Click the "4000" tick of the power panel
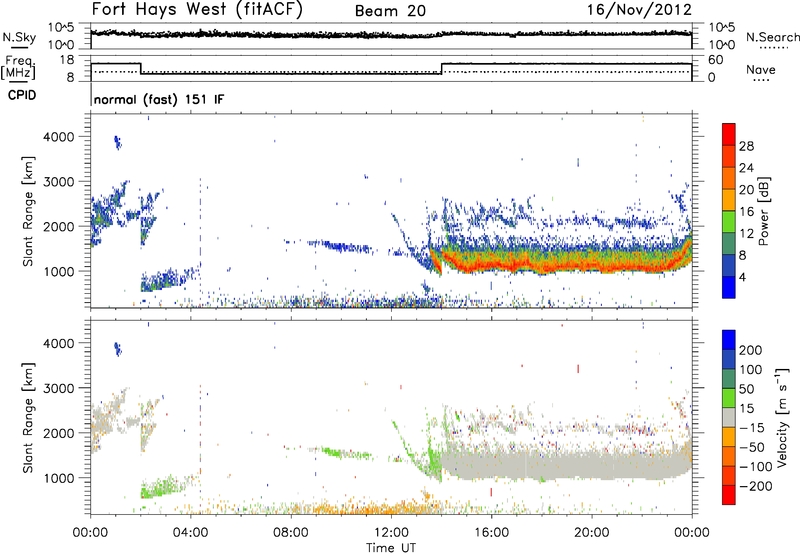The height and width of the screenshot is (554, 800). (58, 137)
